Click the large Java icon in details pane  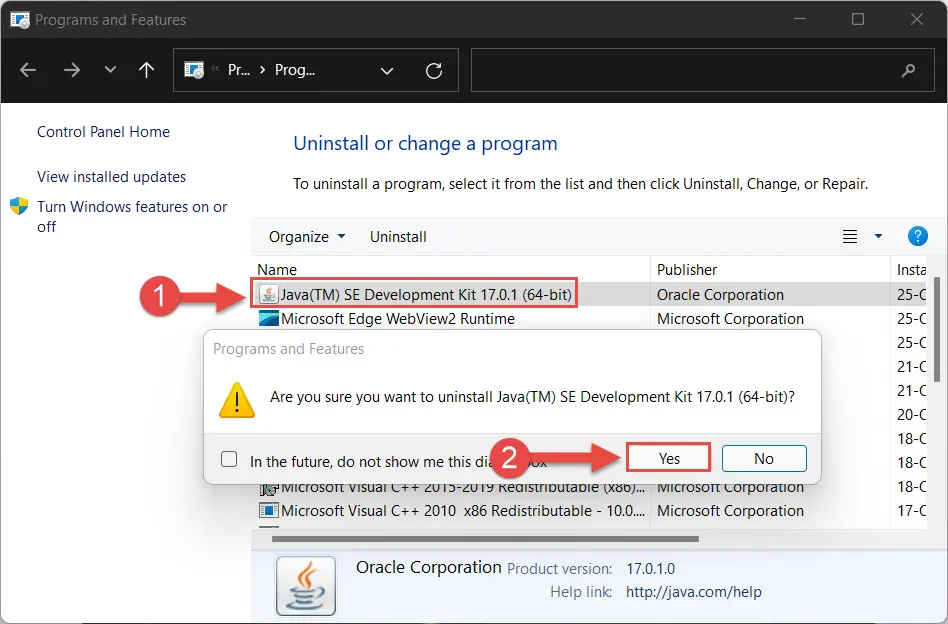306,585
